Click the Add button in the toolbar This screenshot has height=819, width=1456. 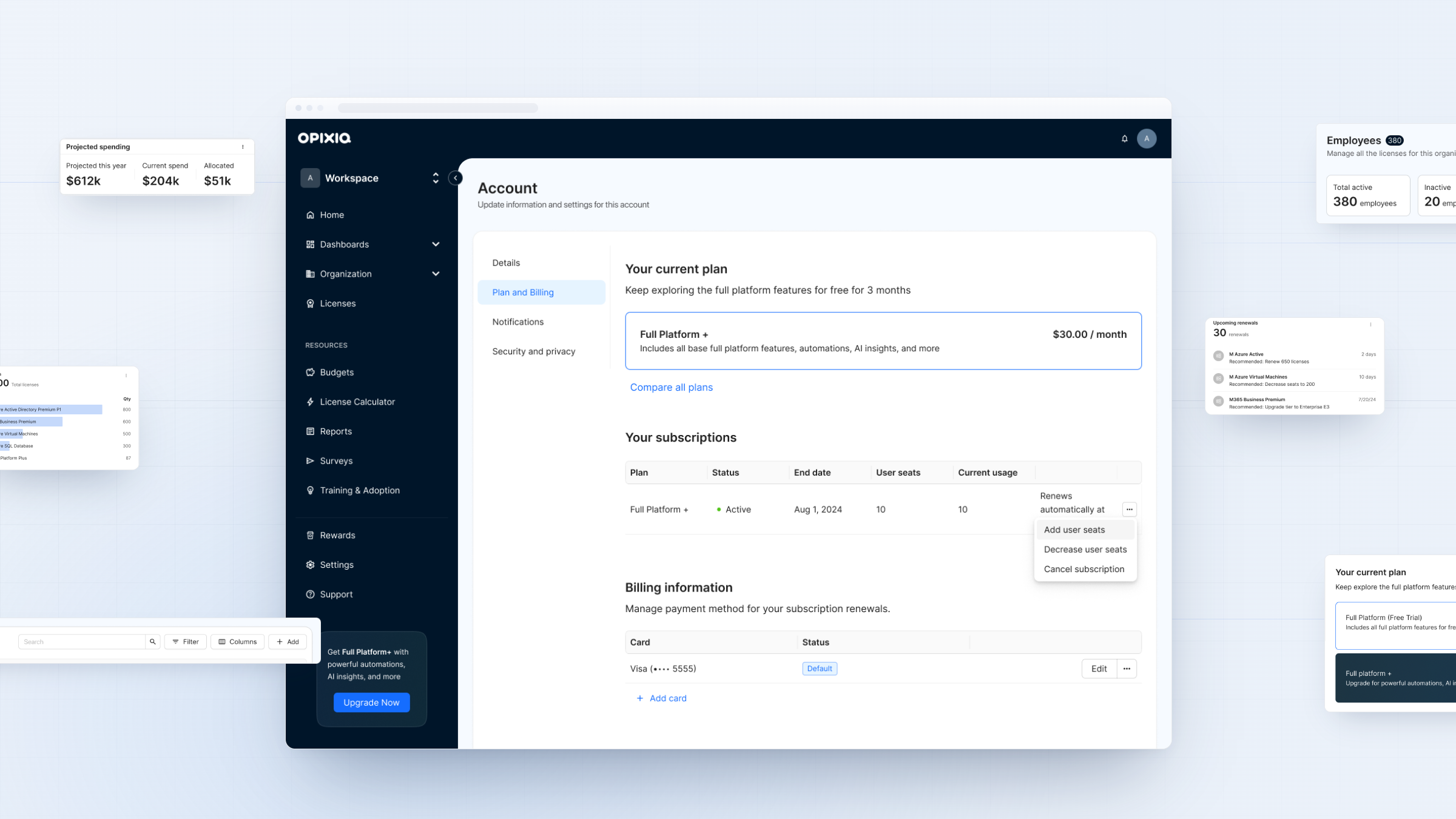tap(288, 642)
